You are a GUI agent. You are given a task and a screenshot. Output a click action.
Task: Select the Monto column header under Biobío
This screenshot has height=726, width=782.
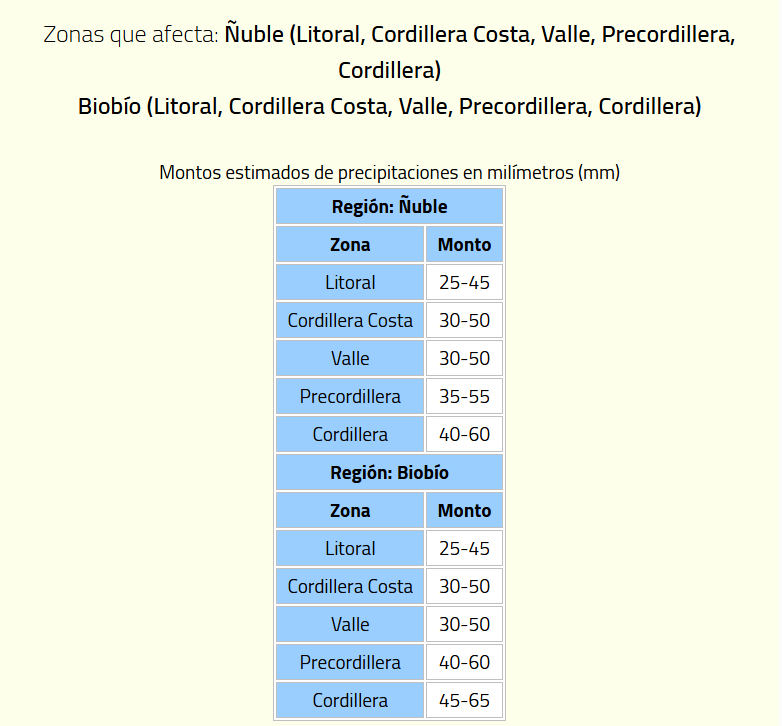[x=464, y=511]
